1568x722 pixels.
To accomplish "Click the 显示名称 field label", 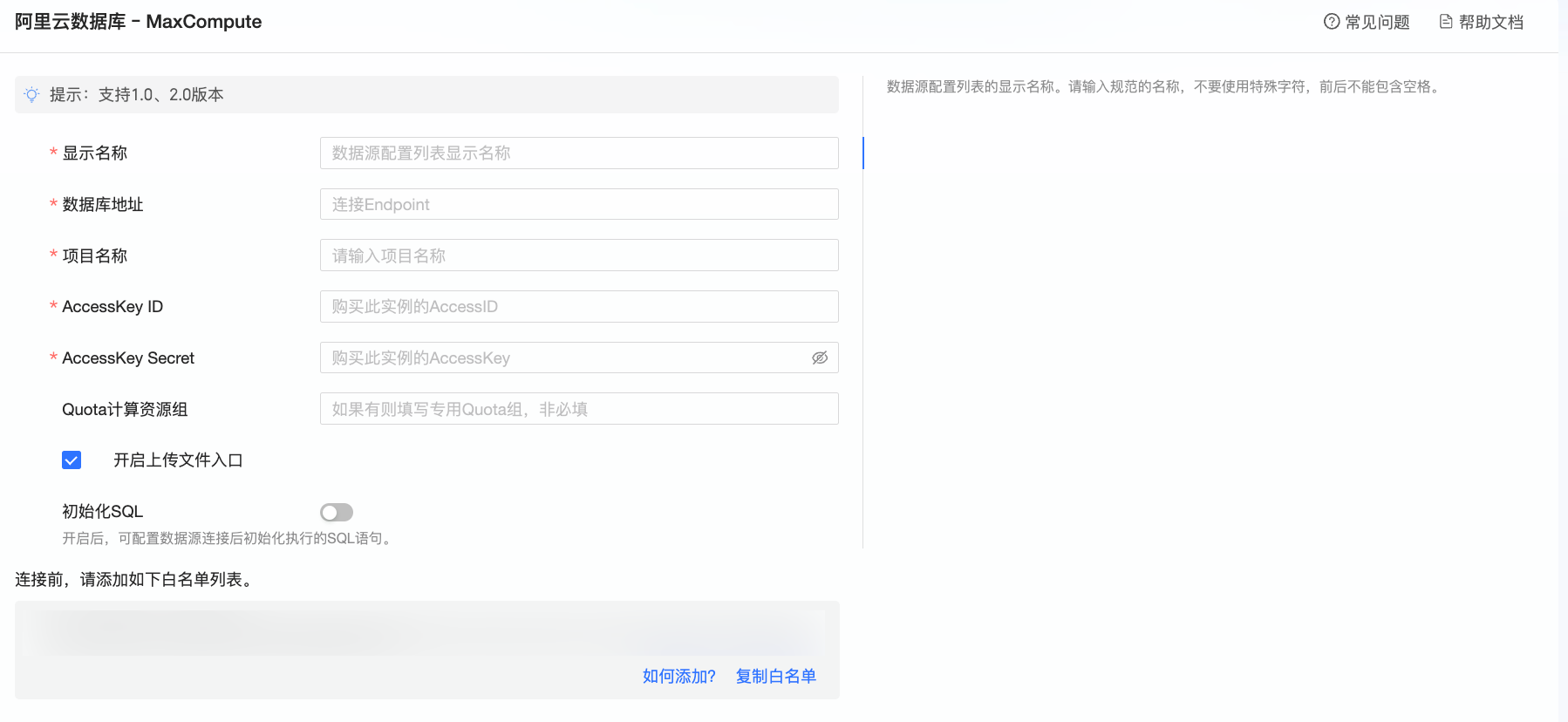I will tap(94, 153).
